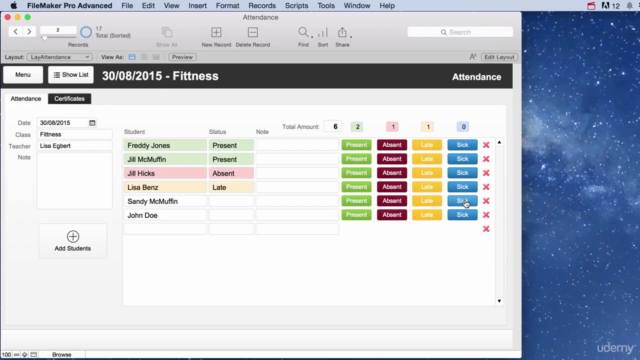Remove Sandy McMuffin row with red X
Image resolution: width=640 pixels, height=360 pixels.
(x=486, y=201)
